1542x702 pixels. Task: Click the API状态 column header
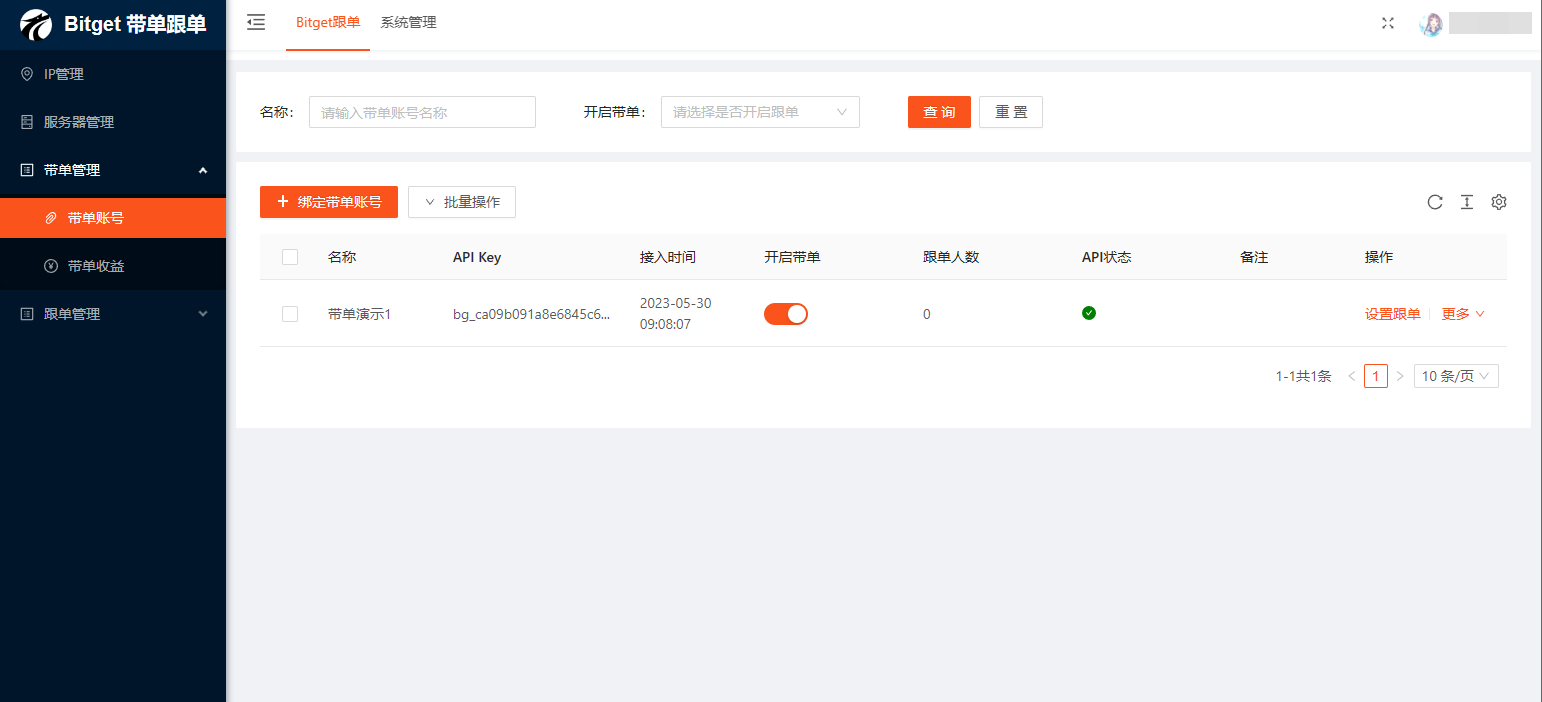click(x=1107, y=257)
